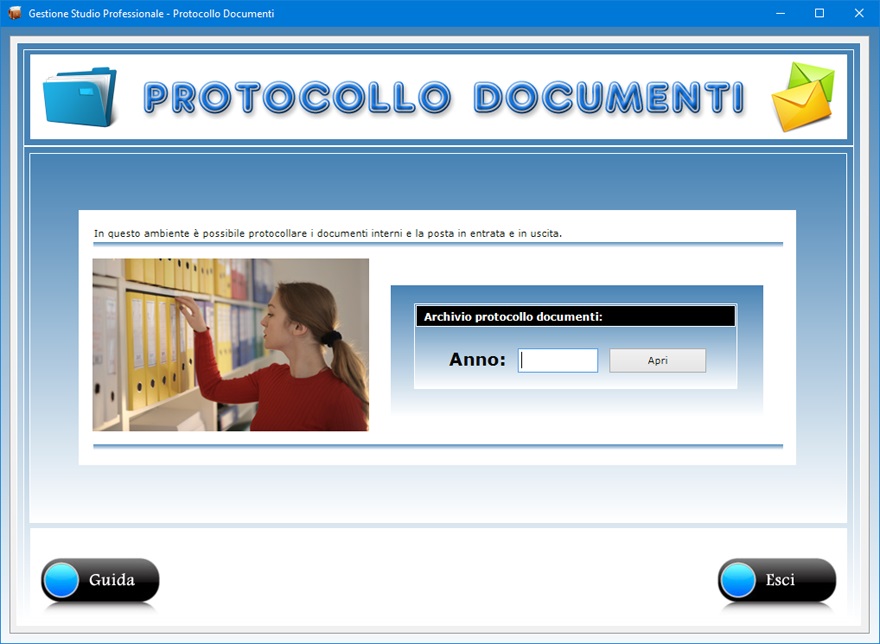Click the Esci exit button

click(x=777, y=580)
